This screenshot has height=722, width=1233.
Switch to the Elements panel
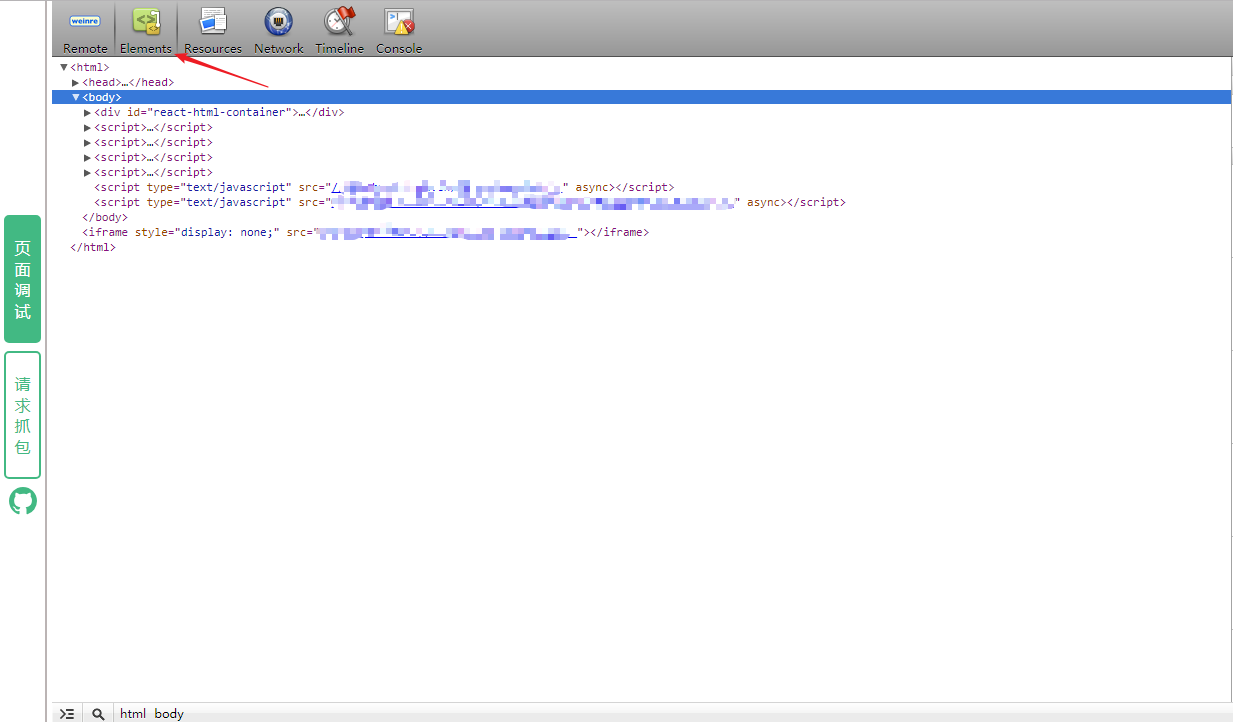click(146, 30)
